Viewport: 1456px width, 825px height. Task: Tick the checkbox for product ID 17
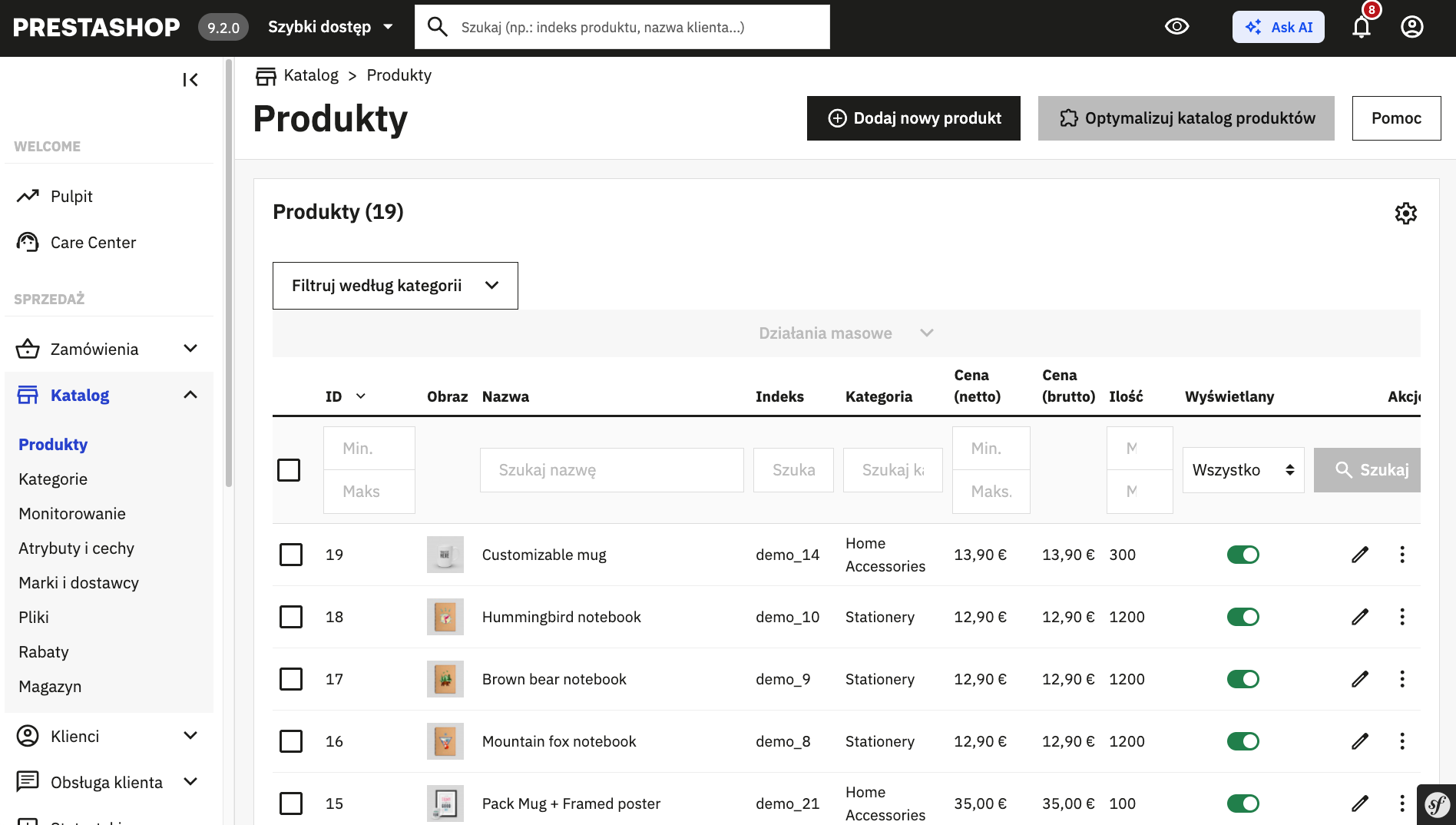point(291,679)
